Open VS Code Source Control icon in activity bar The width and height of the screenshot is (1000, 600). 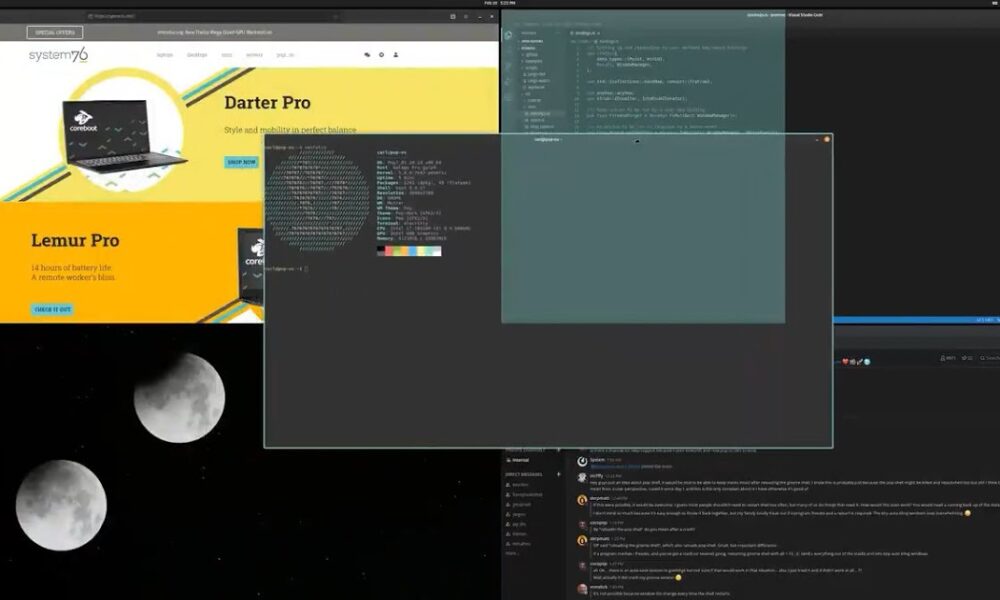508,66
